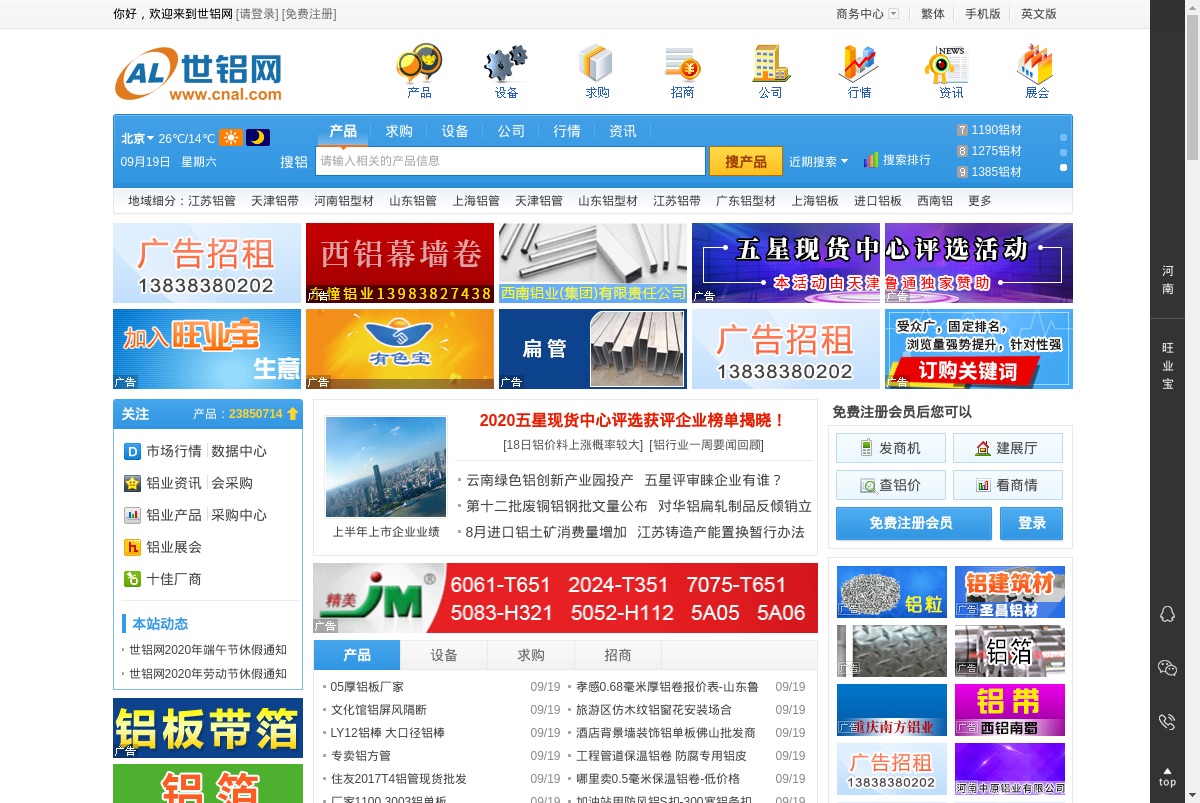Screen dimensions: 1200x803
Task: Click the 搜产品 search button
Action: point(746,161)
